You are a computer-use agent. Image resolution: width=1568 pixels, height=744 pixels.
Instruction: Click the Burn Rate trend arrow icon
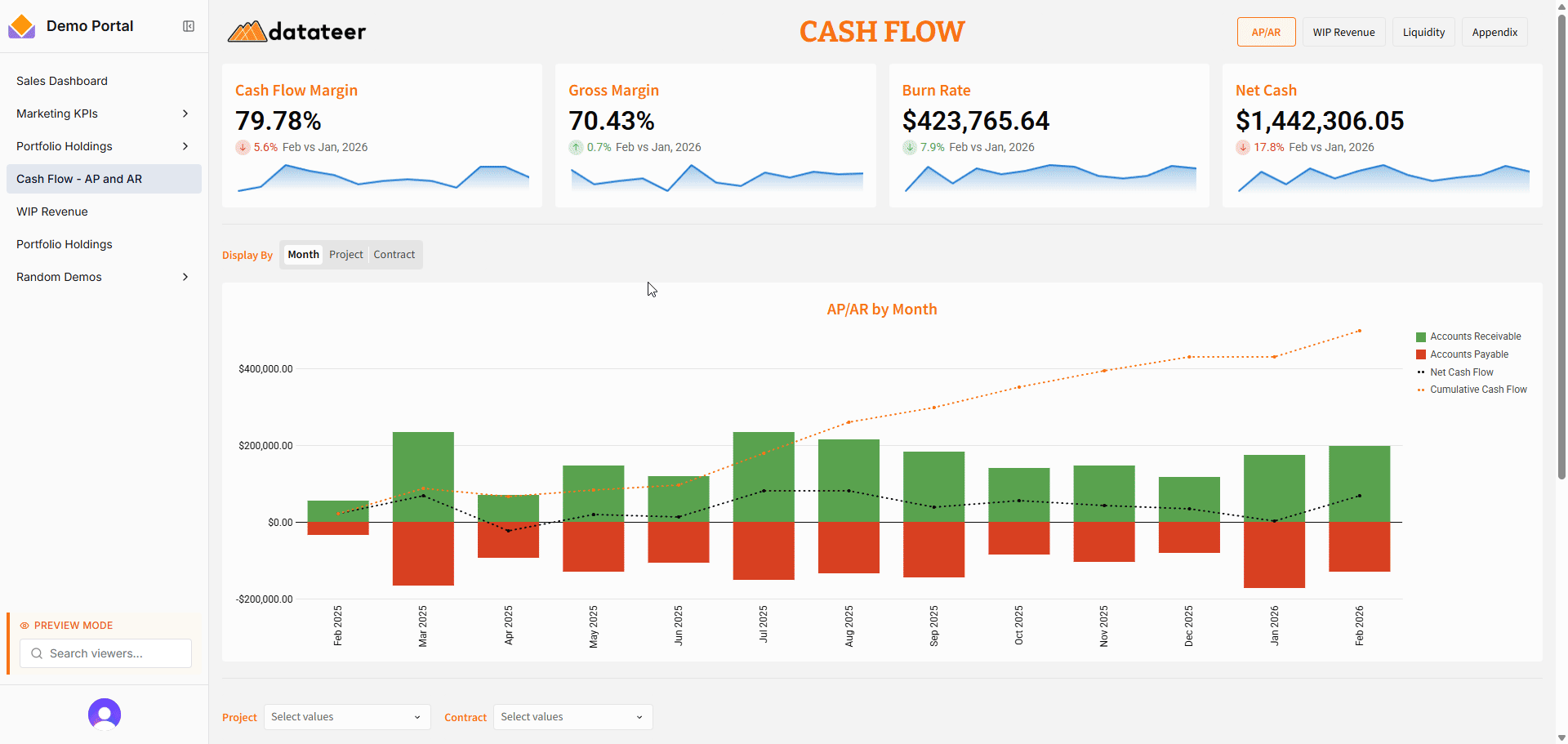click(x=909, y=148)
